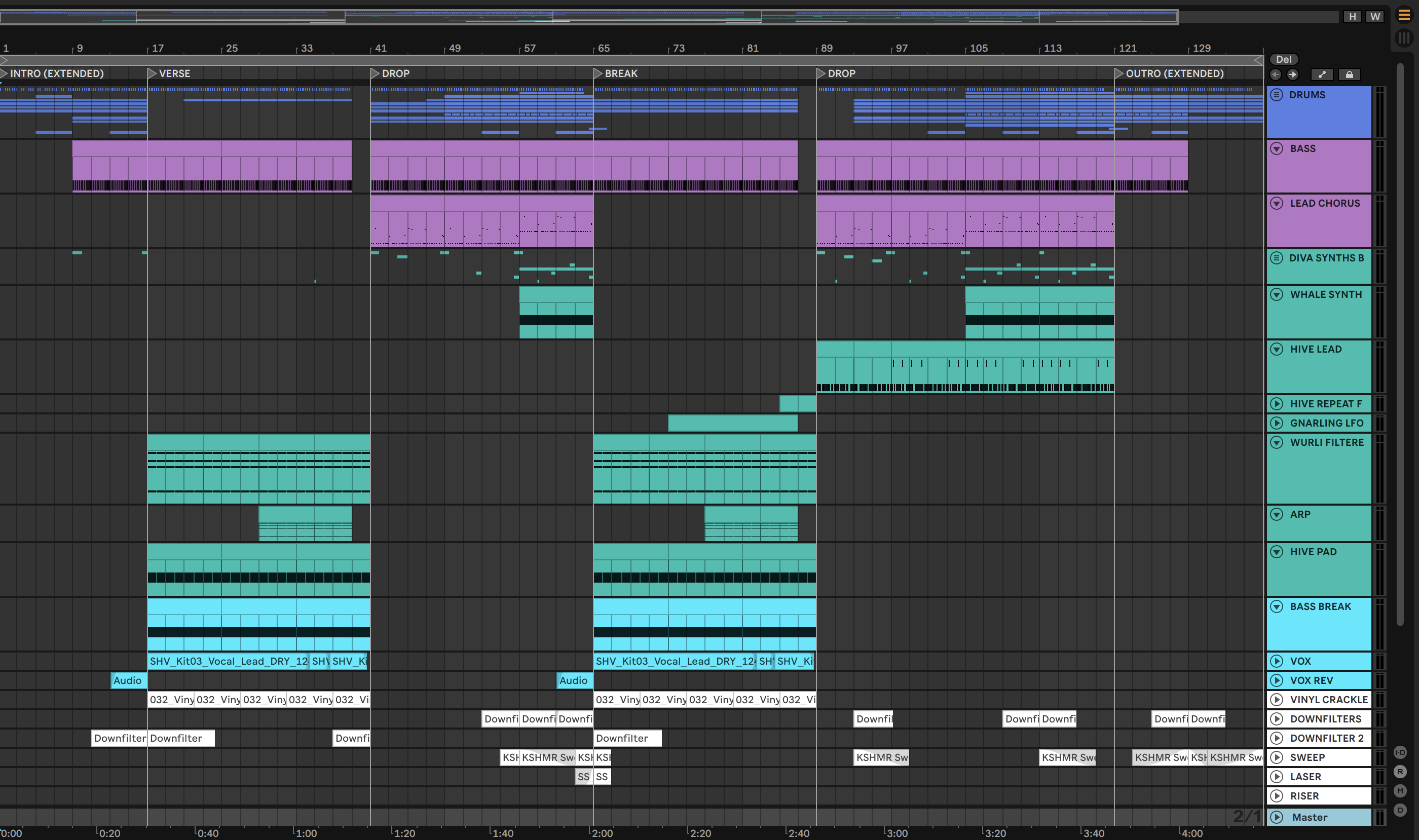Toggle the Returns (R) section visibility

coord(1400,772)
